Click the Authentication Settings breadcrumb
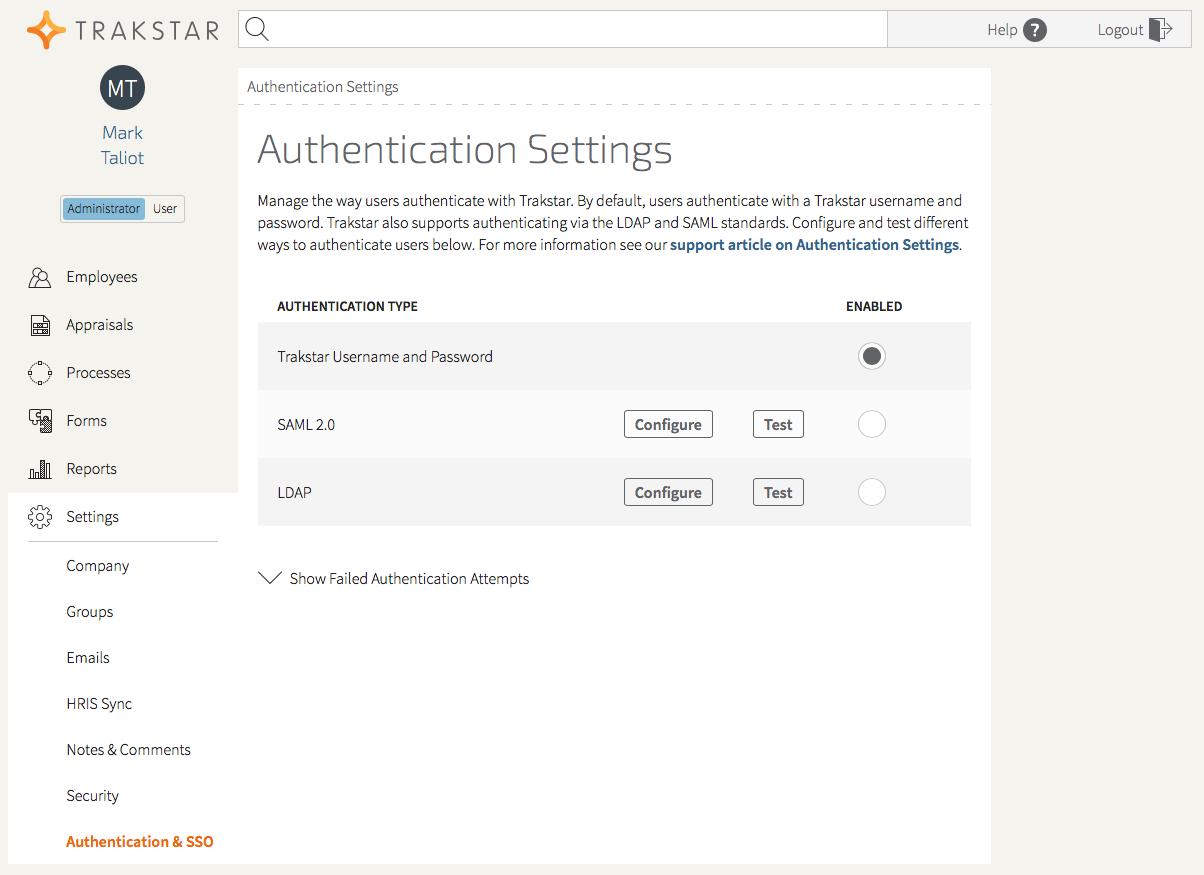The width and height of the screenshot is (1204, 875). (x=323, y=87)
